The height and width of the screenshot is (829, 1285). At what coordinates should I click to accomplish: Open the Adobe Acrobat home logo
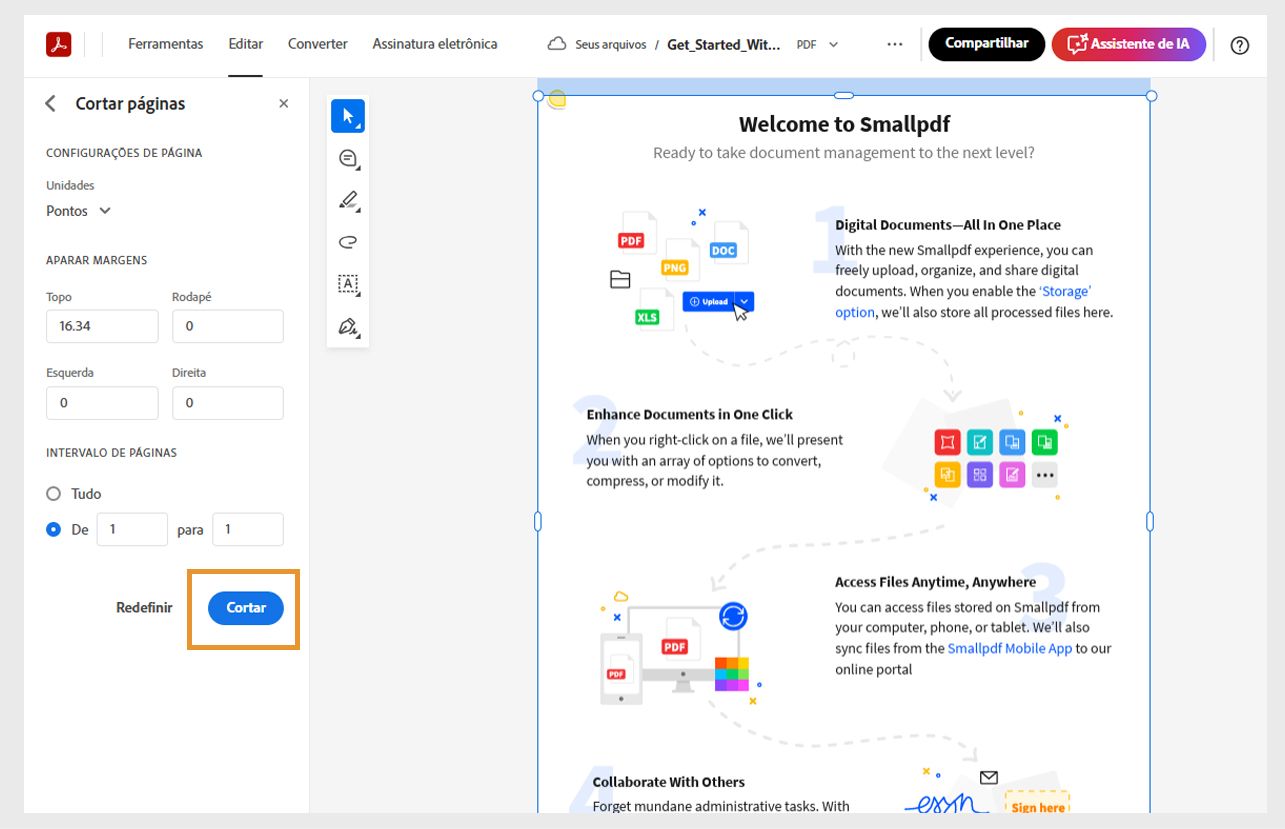pyautogui.click(x=58, y=44)
